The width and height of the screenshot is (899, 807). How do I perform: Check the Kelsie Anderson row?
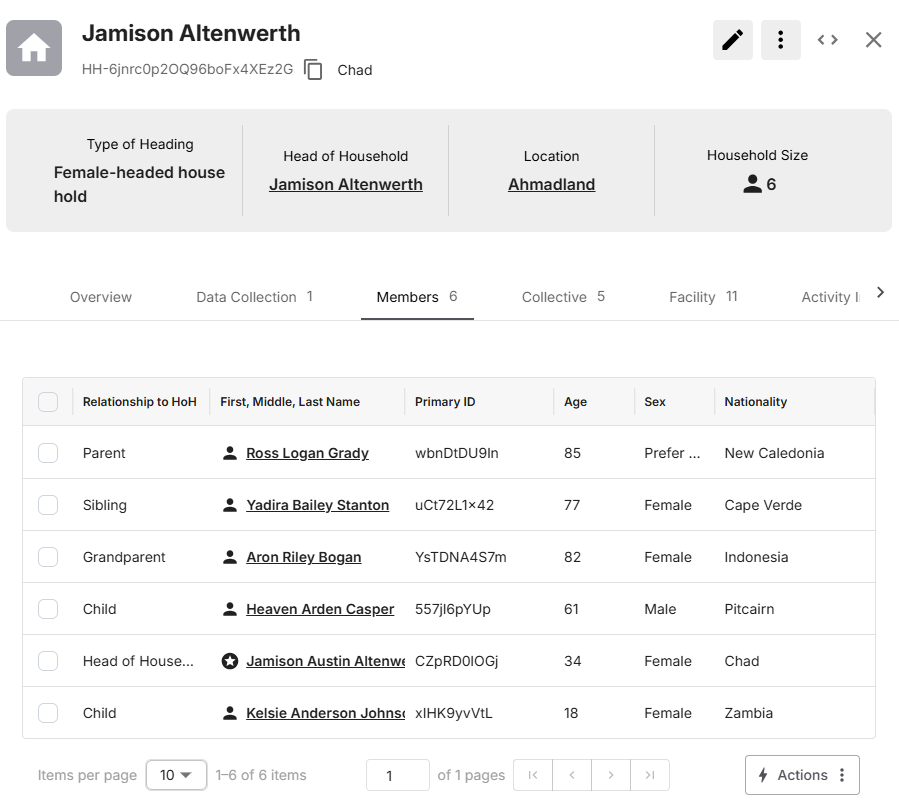point(48,713)
